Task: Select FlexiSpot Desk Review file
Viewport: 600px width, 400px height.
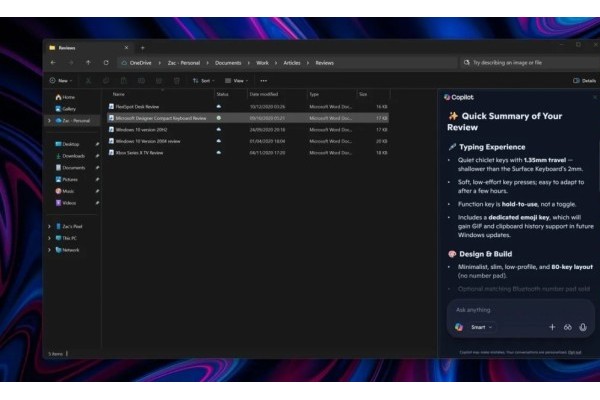Action: point(248,107)
